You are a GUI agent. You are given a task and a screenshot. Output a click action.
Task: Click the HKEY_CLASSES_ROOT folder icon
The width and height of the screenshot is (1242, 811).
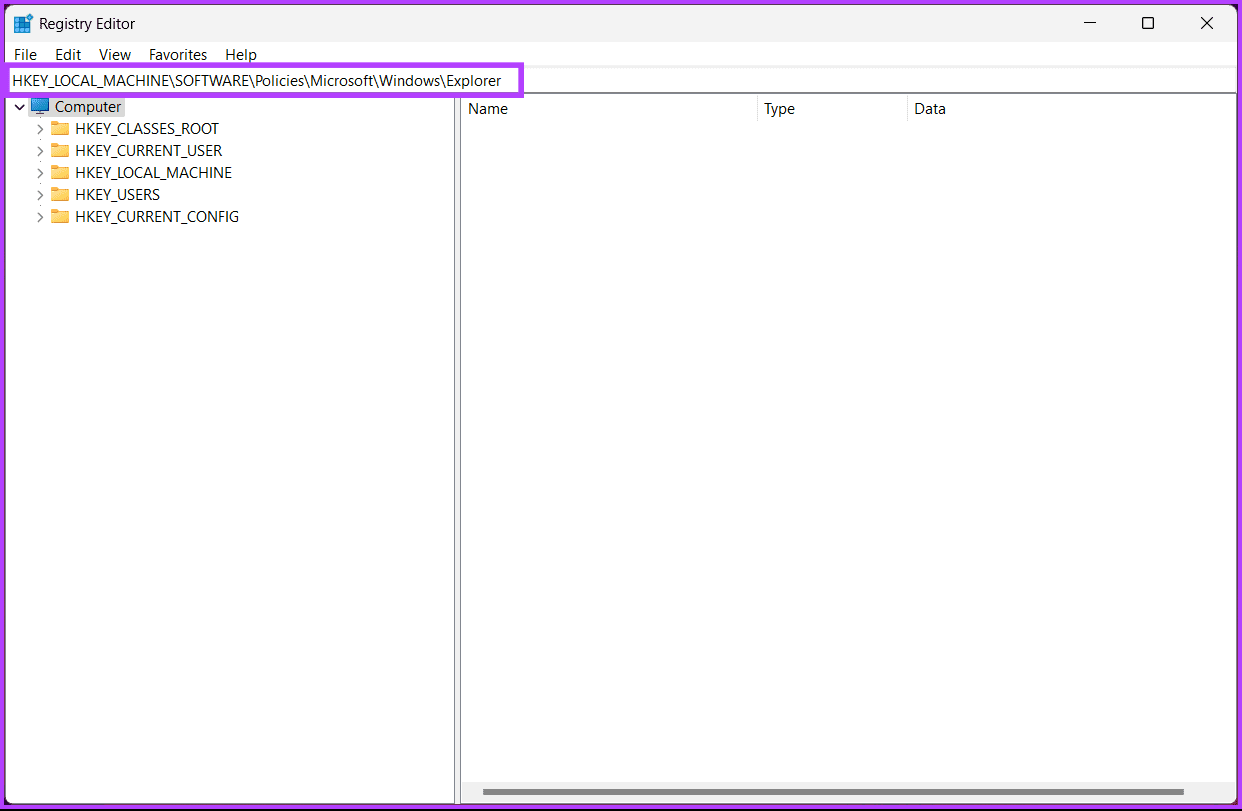coord(60,128)
